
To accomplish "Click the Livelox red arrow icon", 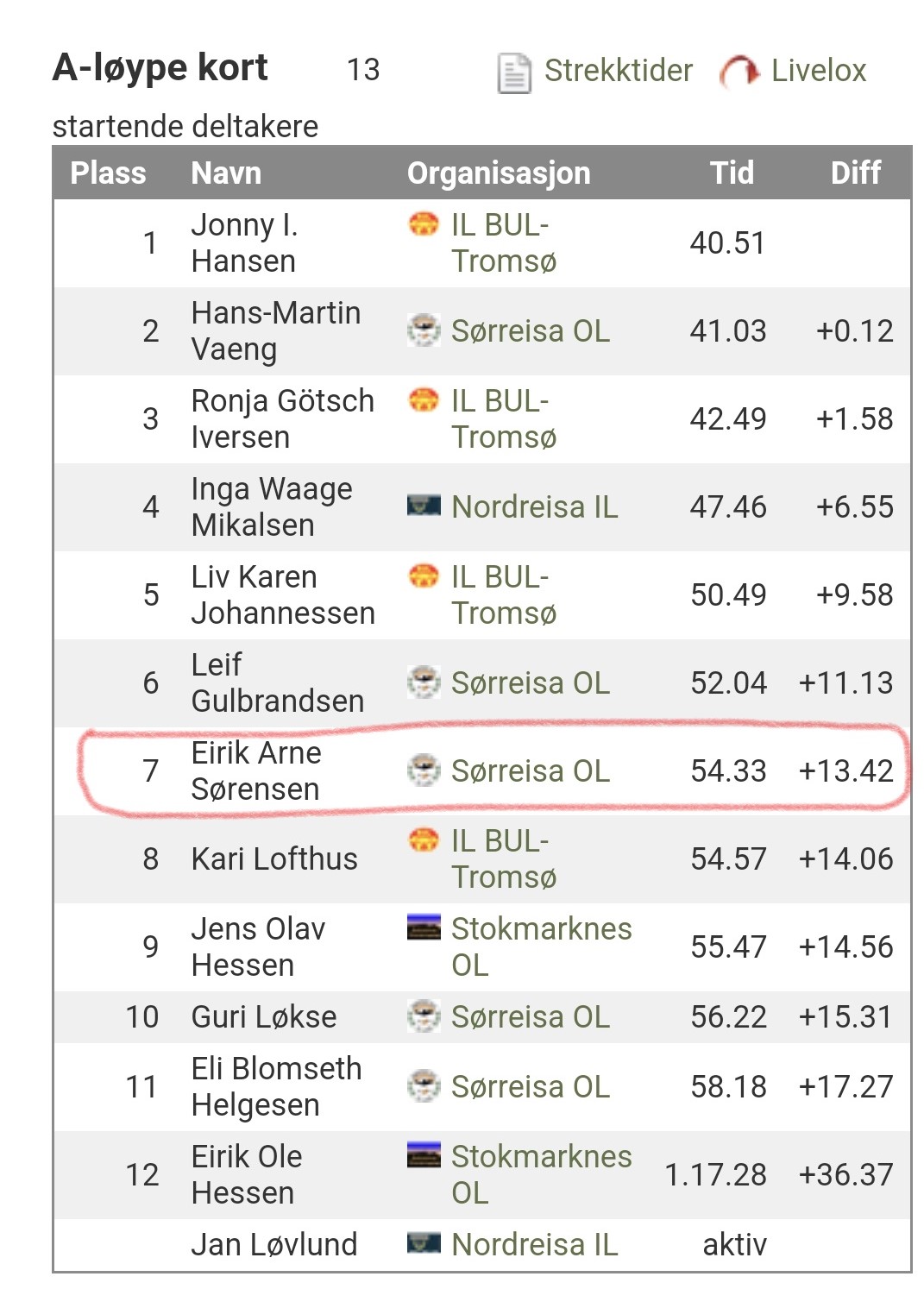I will [739, 72].
